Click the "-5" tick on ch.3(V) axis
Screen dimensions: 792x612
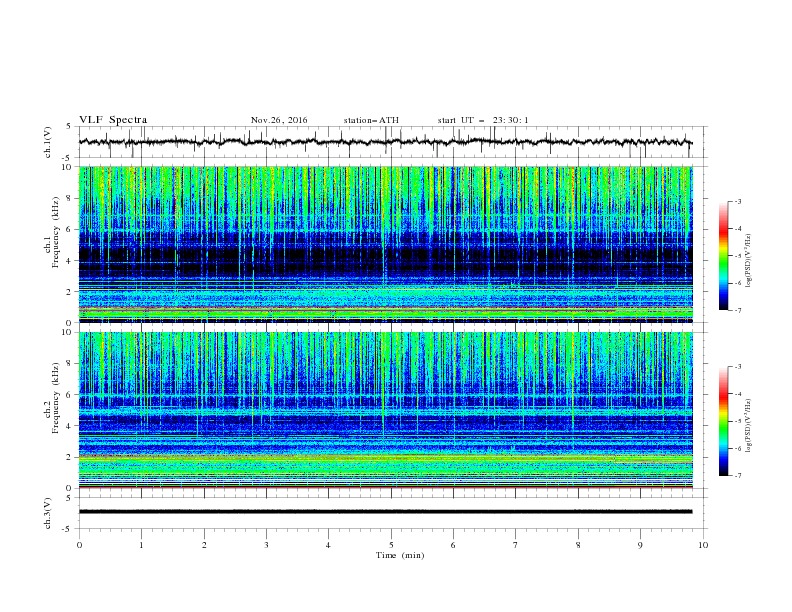coord(68,529)
